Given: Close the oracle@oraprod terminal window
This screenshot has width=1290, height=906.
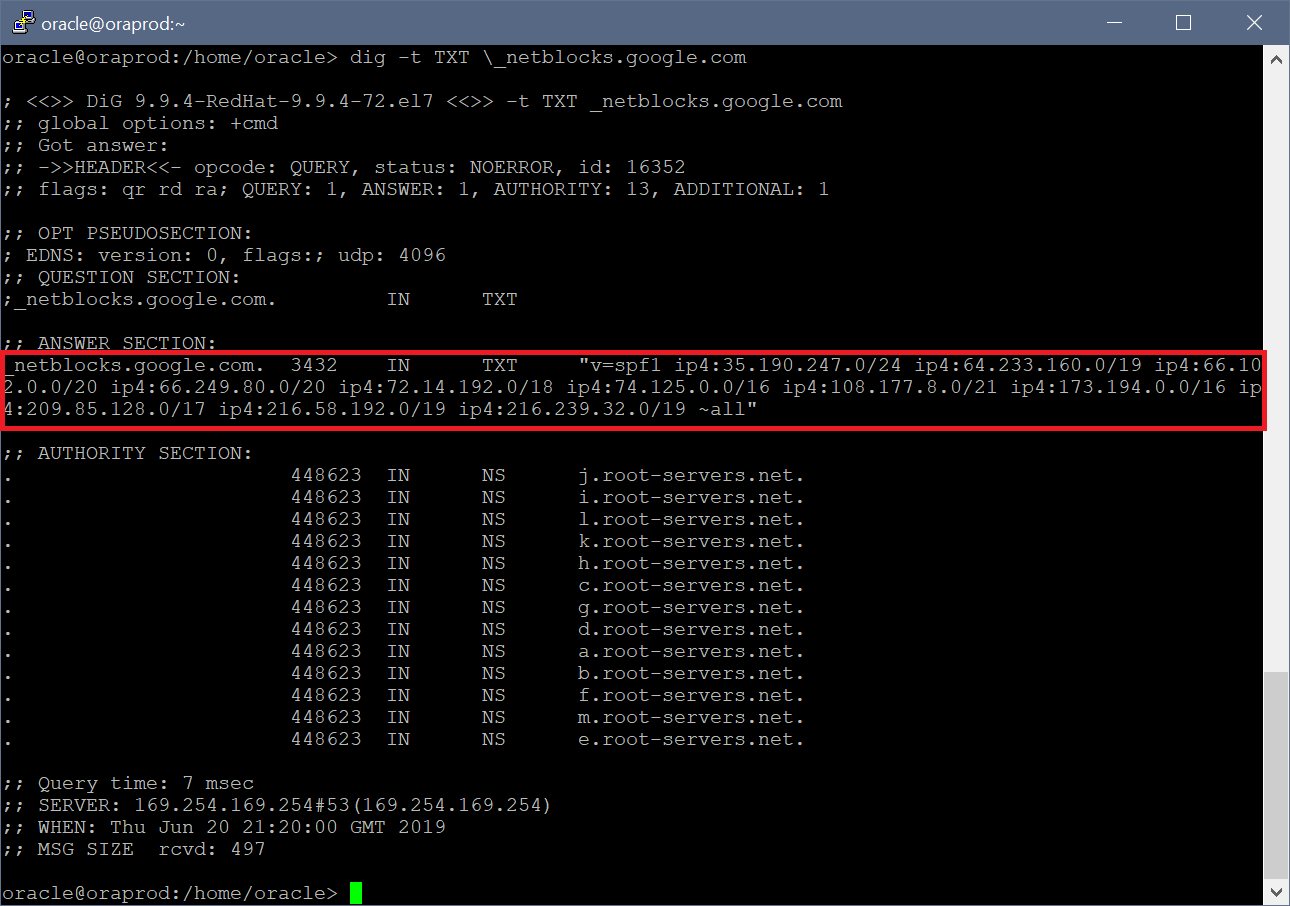Looking at the screenshot, I should [x=1253, y=22].
